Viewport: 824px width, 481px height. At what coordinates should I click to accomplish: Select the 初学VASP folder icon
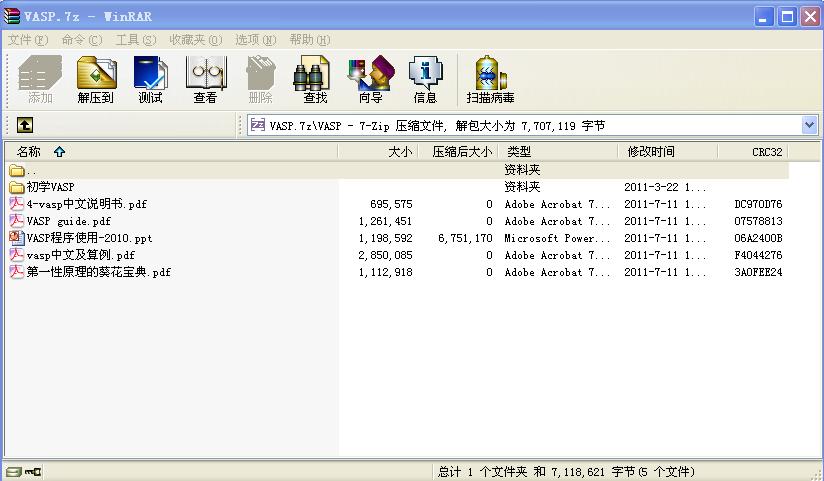coord(17,187)
